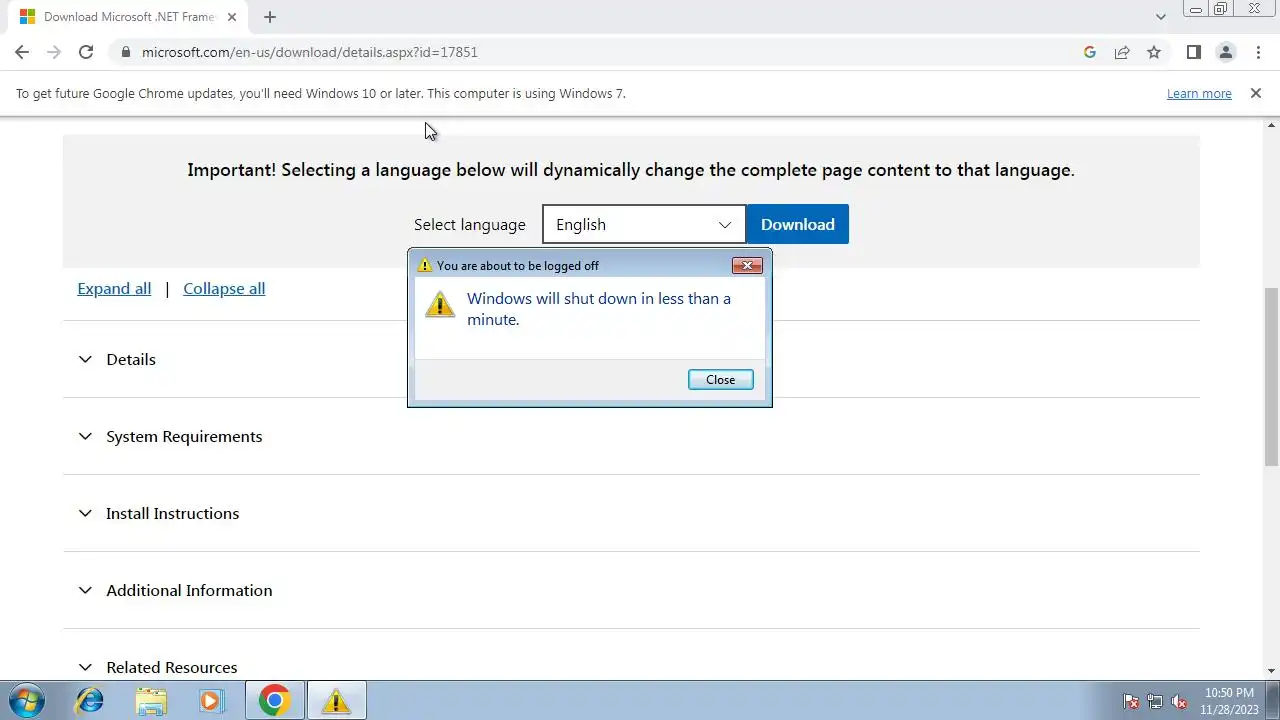Click the muted volume tray icon
This screenshot has height=720, width=1280.
pyautogui.click(x=1179, y=701)
